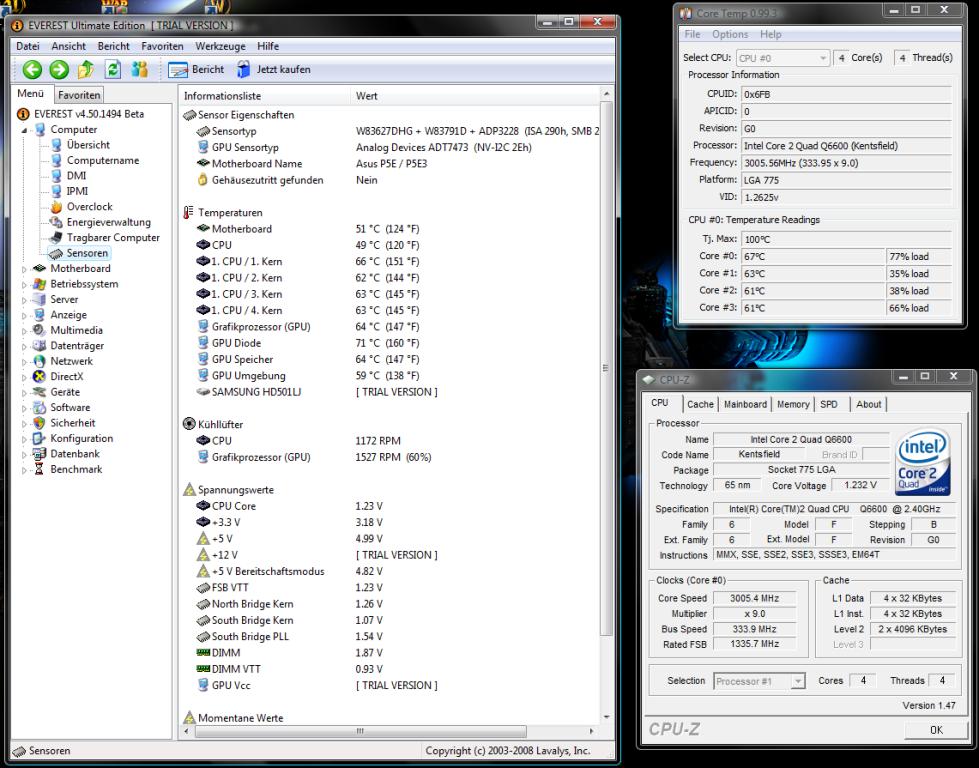Click the Computer node icon in tree
The height and width of the screenshot is (768, 979).
[x=40, y=129]
